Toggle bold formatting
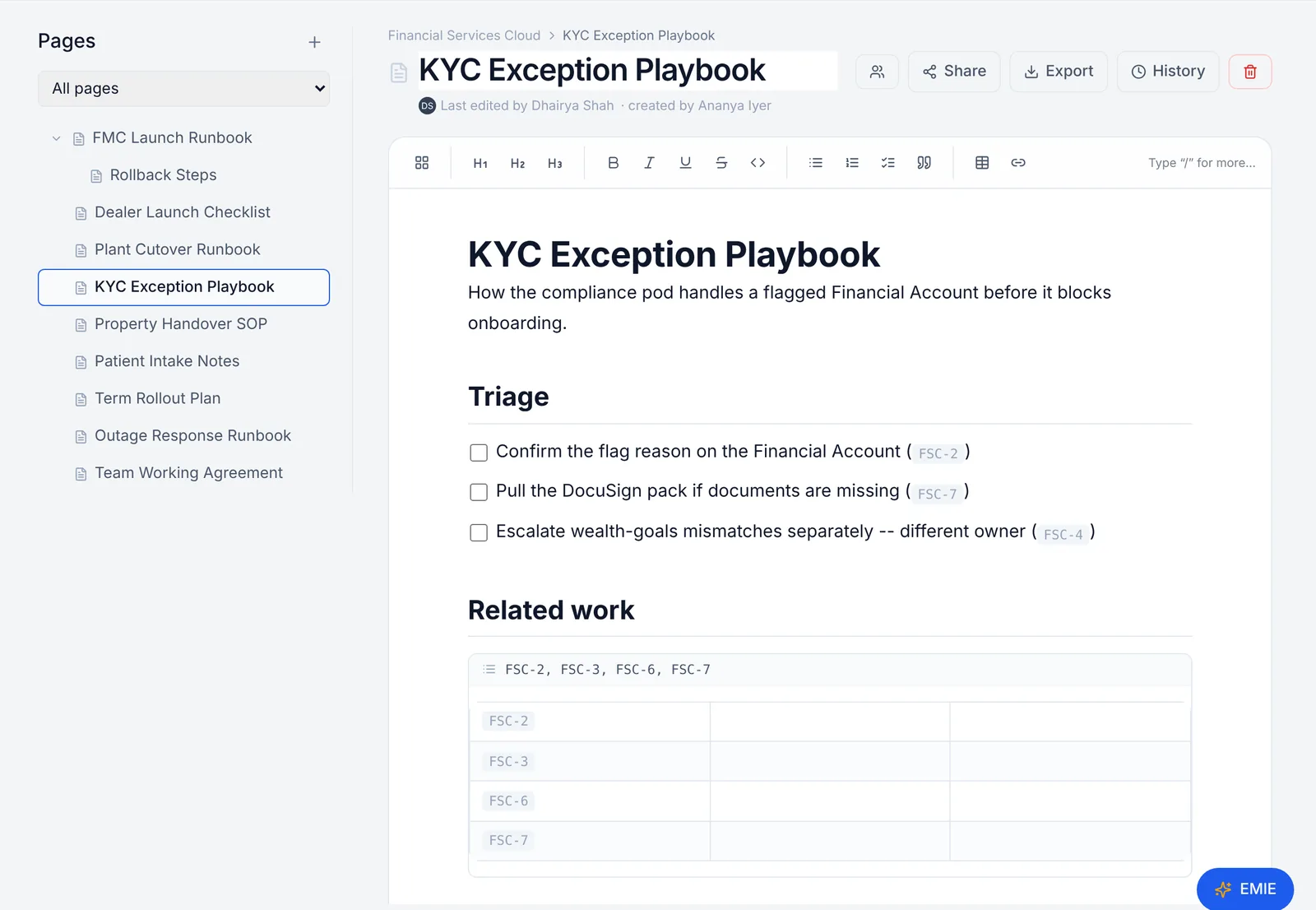This screenshot has height=910, width=1316. tap(613, 163)
